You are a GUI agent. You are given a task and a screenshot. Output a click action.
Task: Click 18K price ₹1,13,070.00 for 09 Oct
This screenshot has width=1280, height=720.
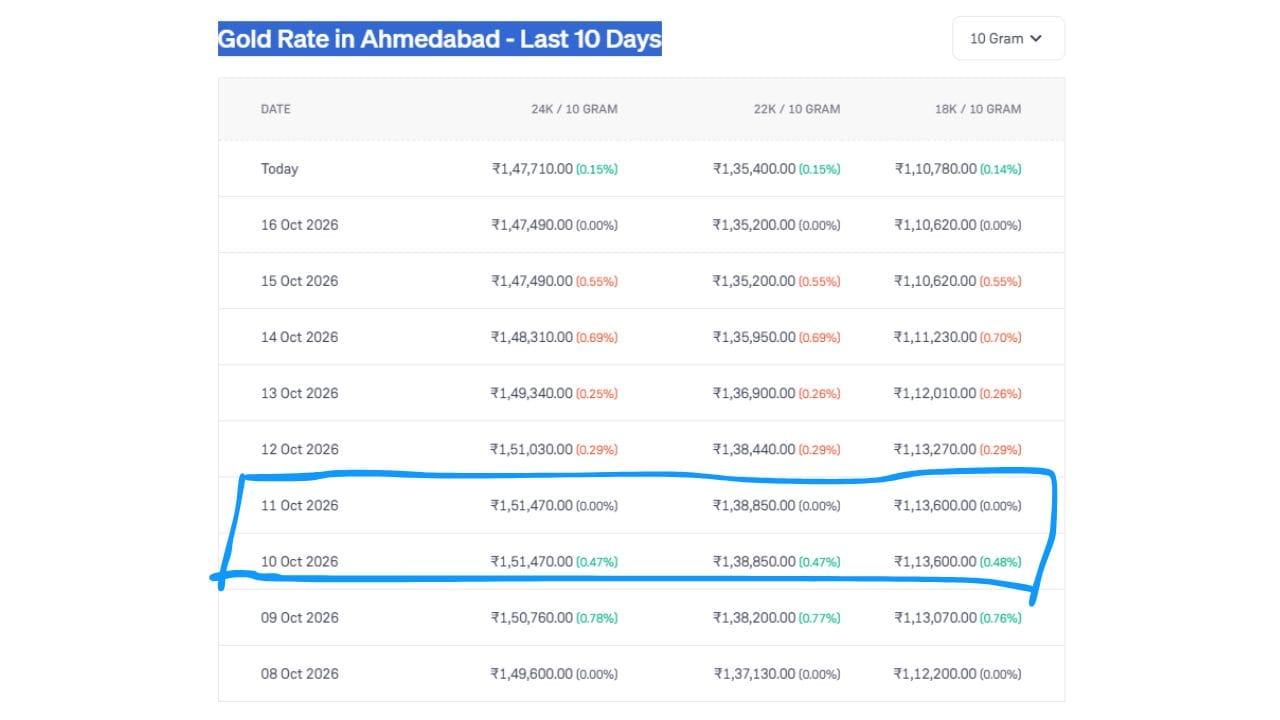tap(936, 617)
